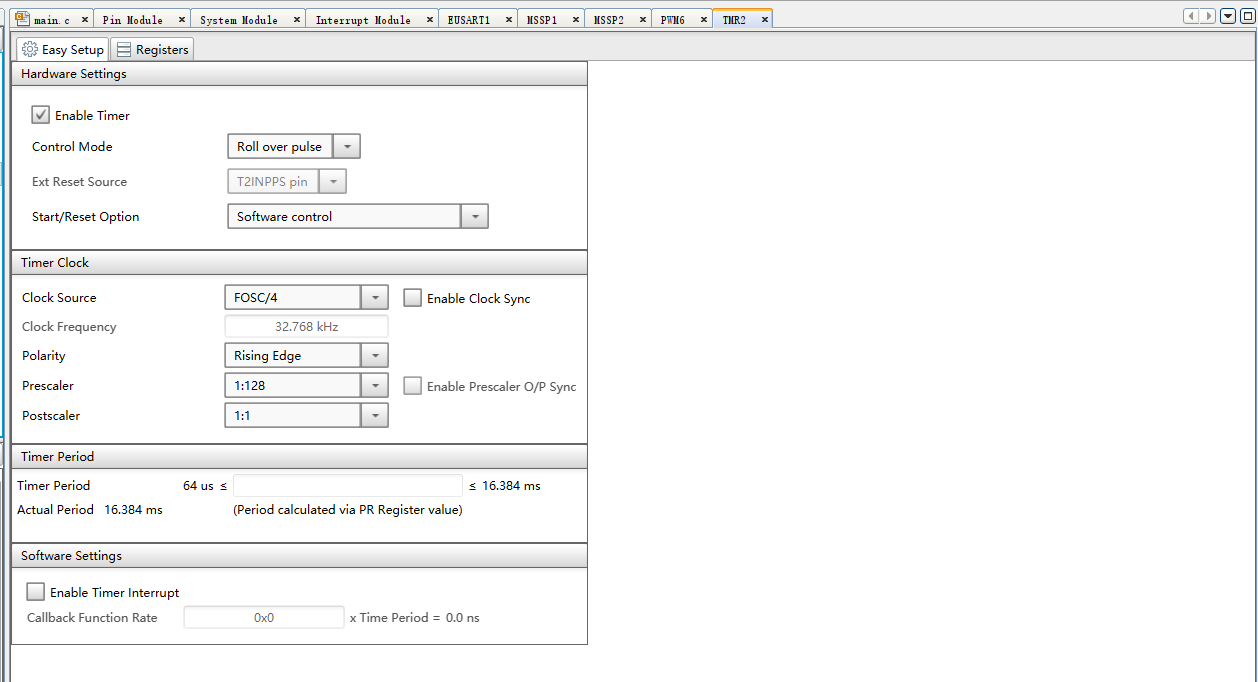Close the TMR2 tab
The image size is (1258, 682).
coord(764,20)
